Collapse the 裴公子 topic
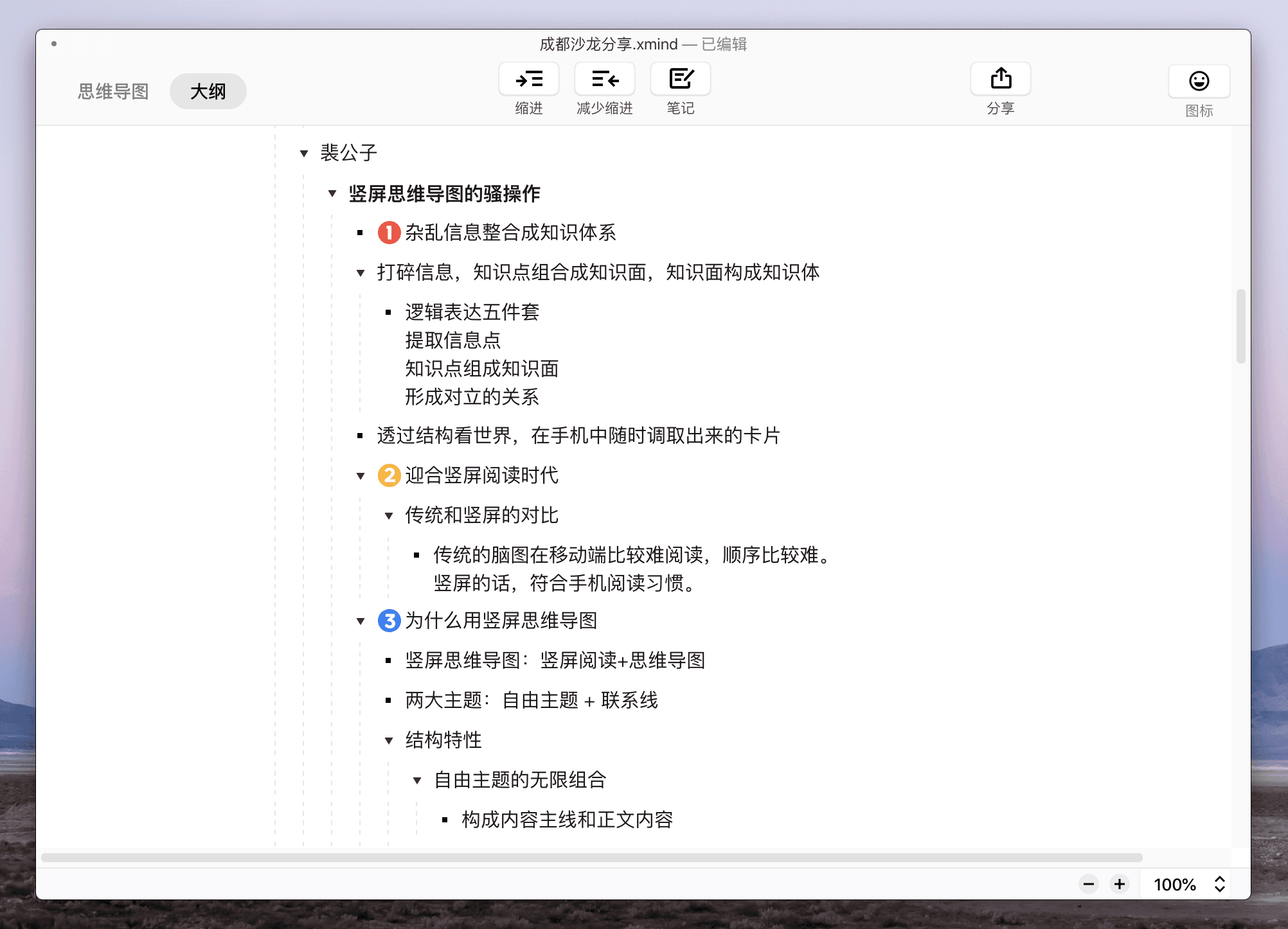Image resolution: width=1288 pixels, height=929 pixels. pos(304,153)
